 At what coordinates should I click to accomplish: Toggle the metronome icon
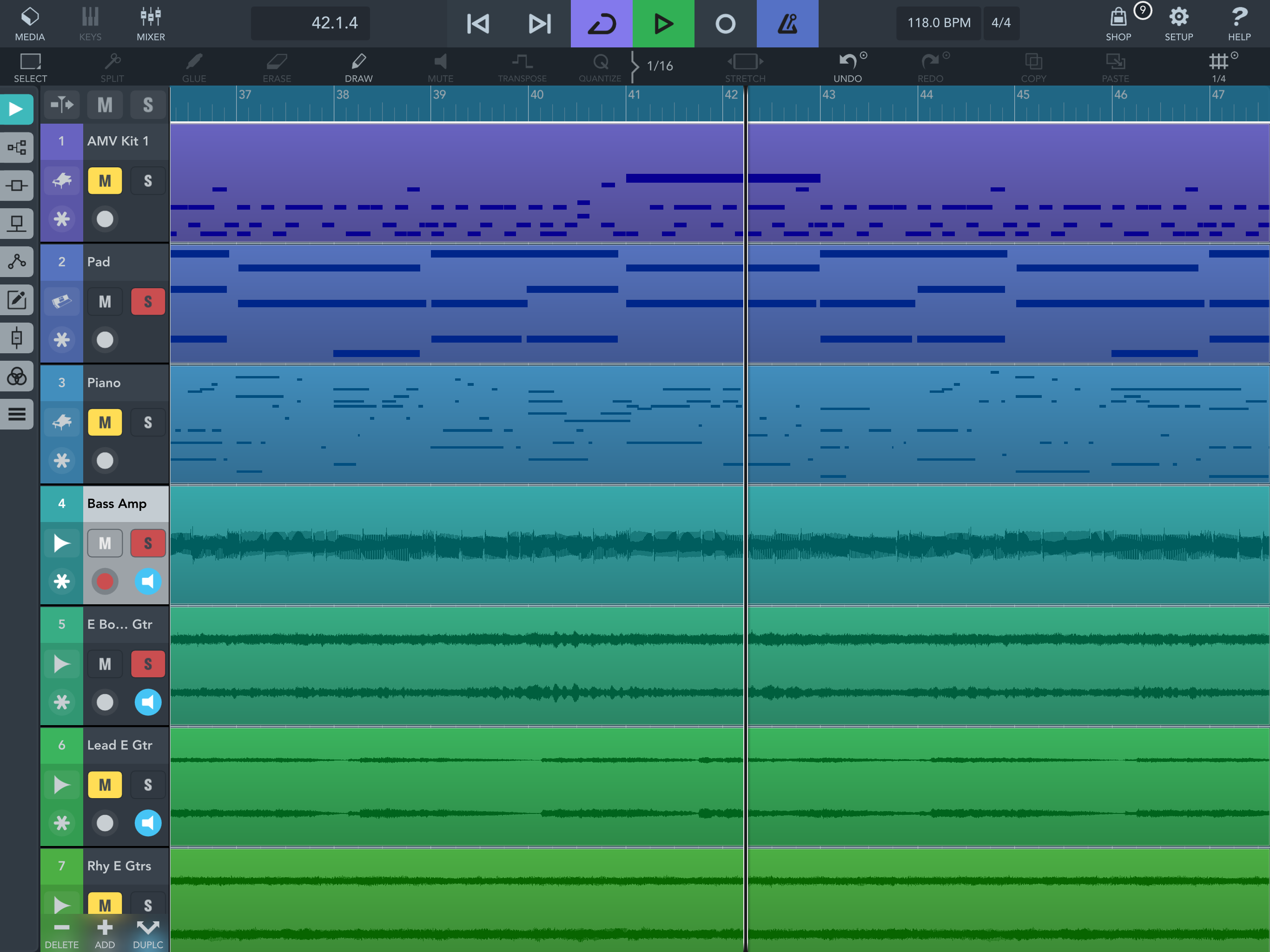[x=787, y=24]
